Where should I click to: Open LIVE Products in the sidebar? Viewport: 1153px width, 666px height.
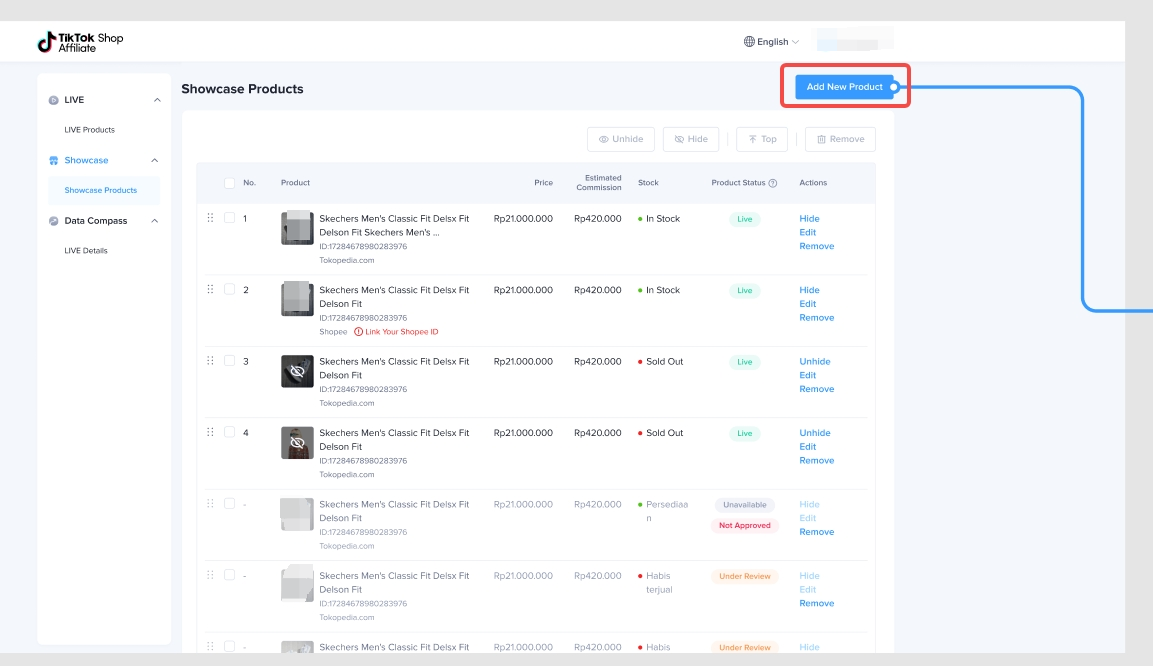(x=89, y=130)
